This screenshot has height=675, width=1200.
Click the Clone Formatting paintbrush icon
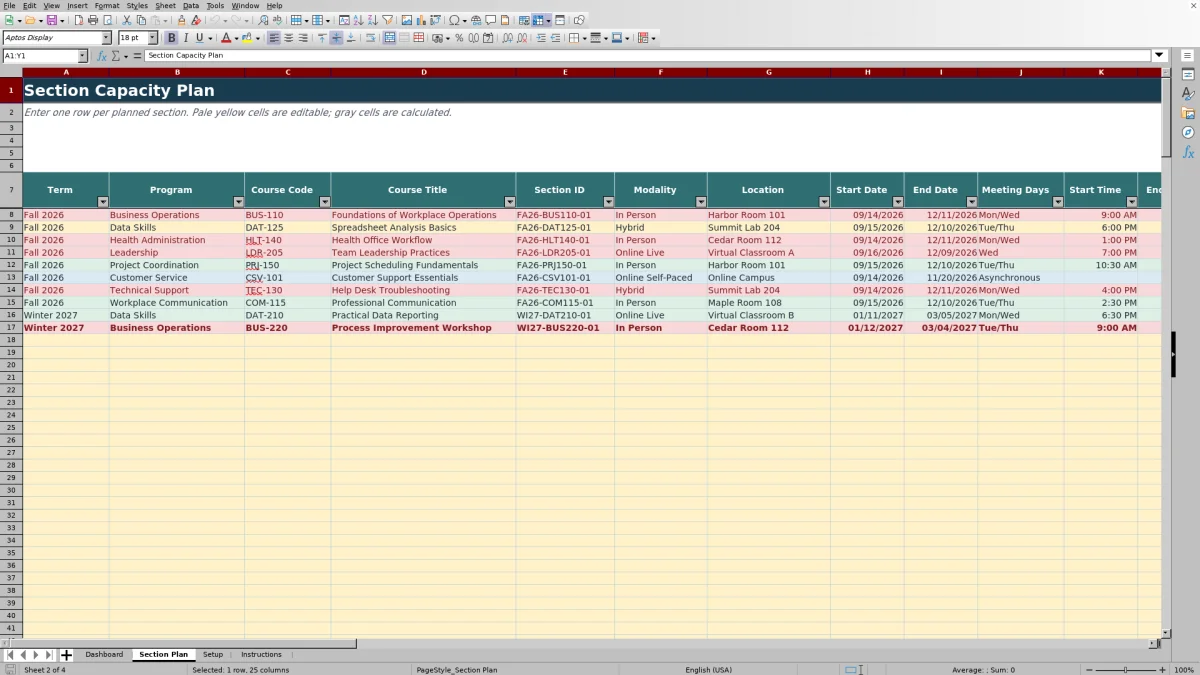(x=181, y=20)
